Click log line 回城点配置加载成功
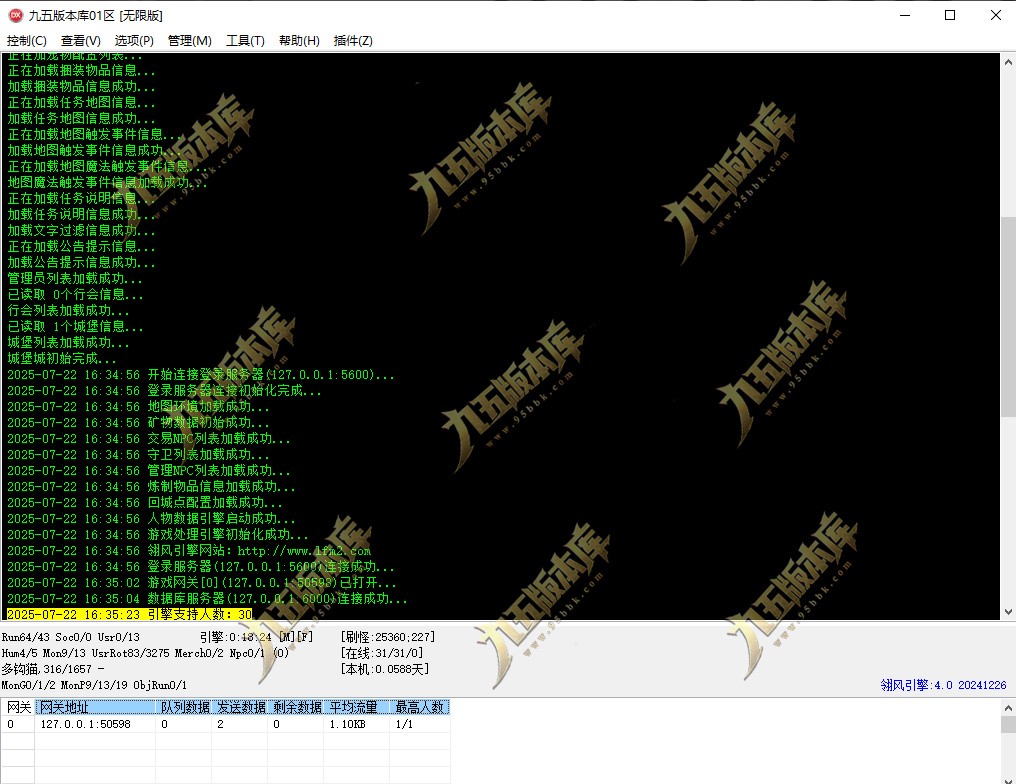The image size is (1016, 784). [x=144, y=502]
